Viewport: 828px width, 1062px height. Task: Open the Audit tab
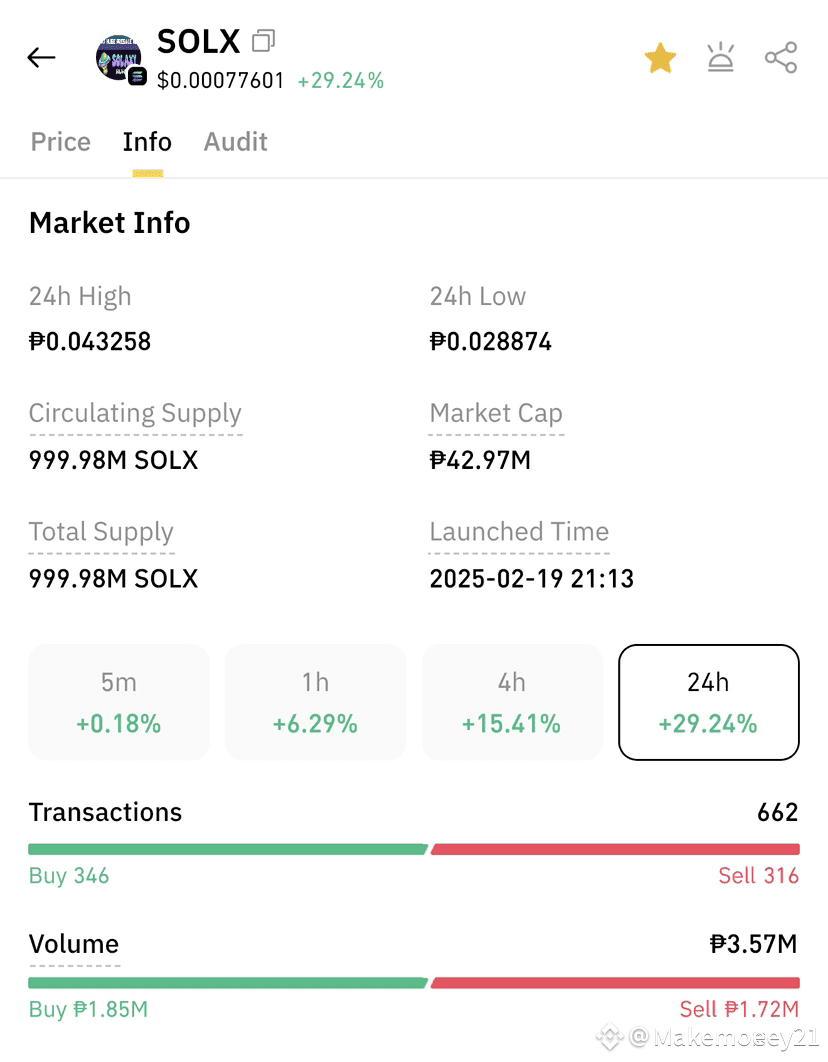click(236, 142)
